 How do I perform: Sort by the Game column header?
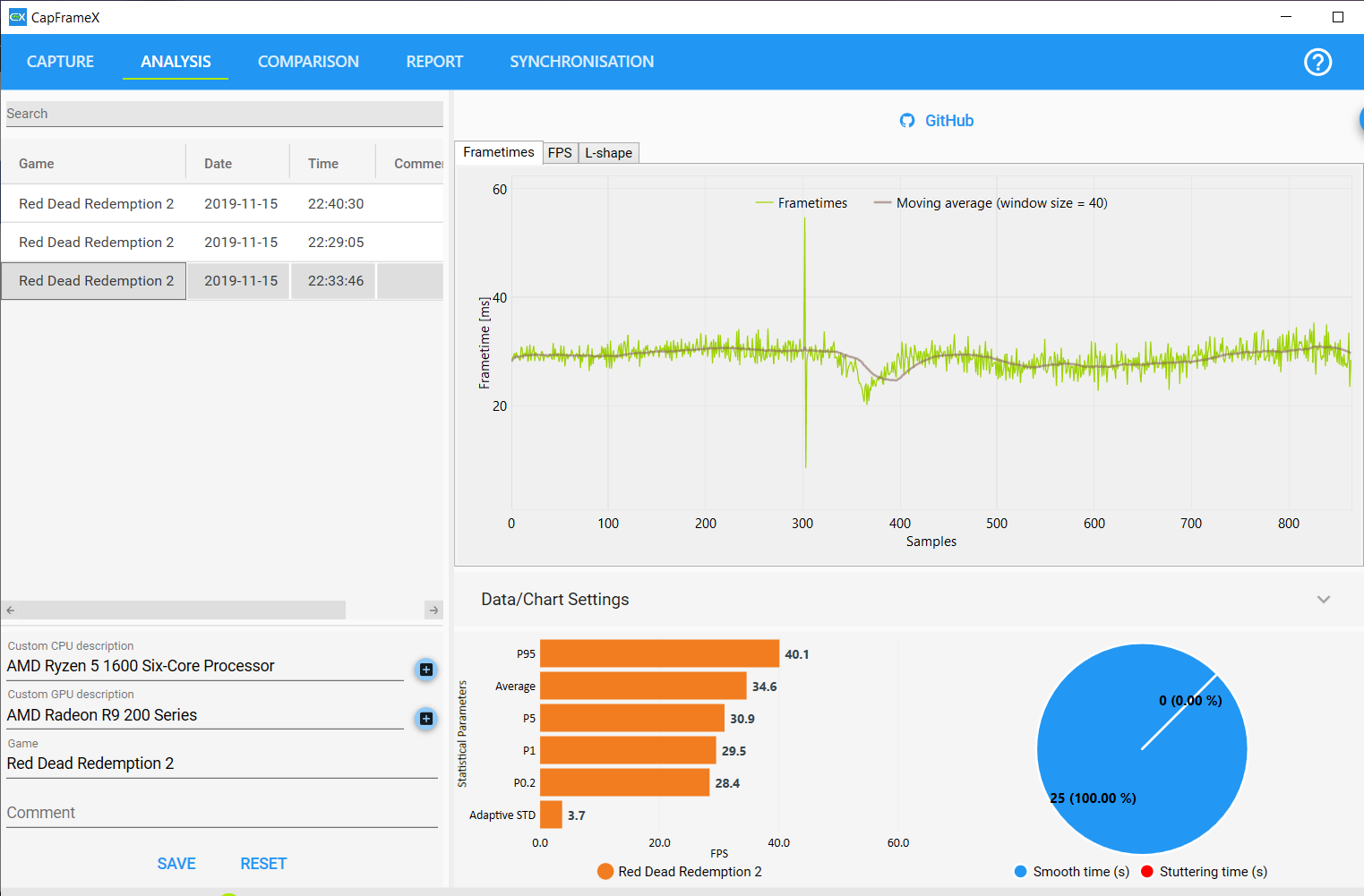[x=37, y=164]
